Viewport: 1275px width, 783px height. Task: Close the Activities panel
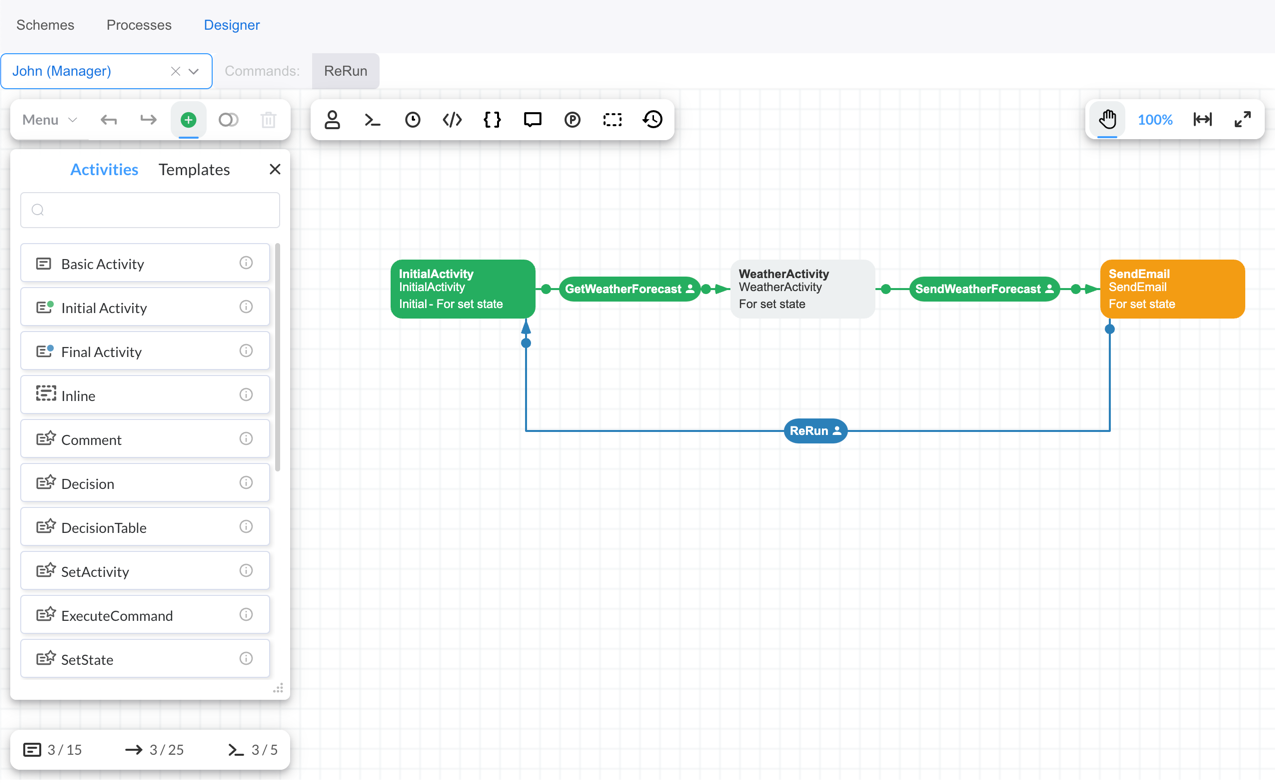tap(275, 170)
